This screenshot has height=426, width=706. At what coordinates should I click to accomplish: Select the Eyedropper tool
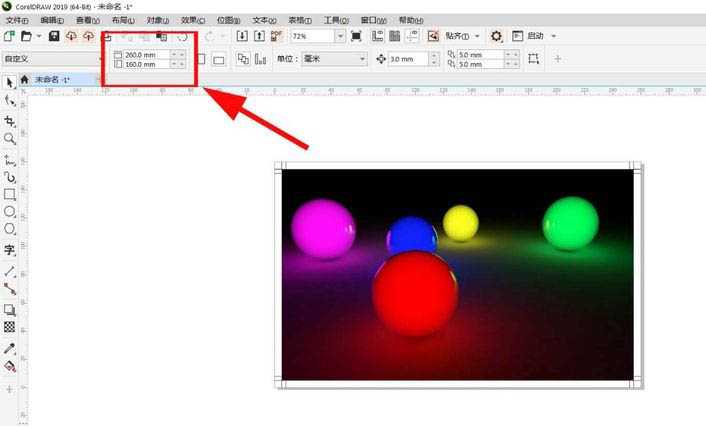point(9,348)
